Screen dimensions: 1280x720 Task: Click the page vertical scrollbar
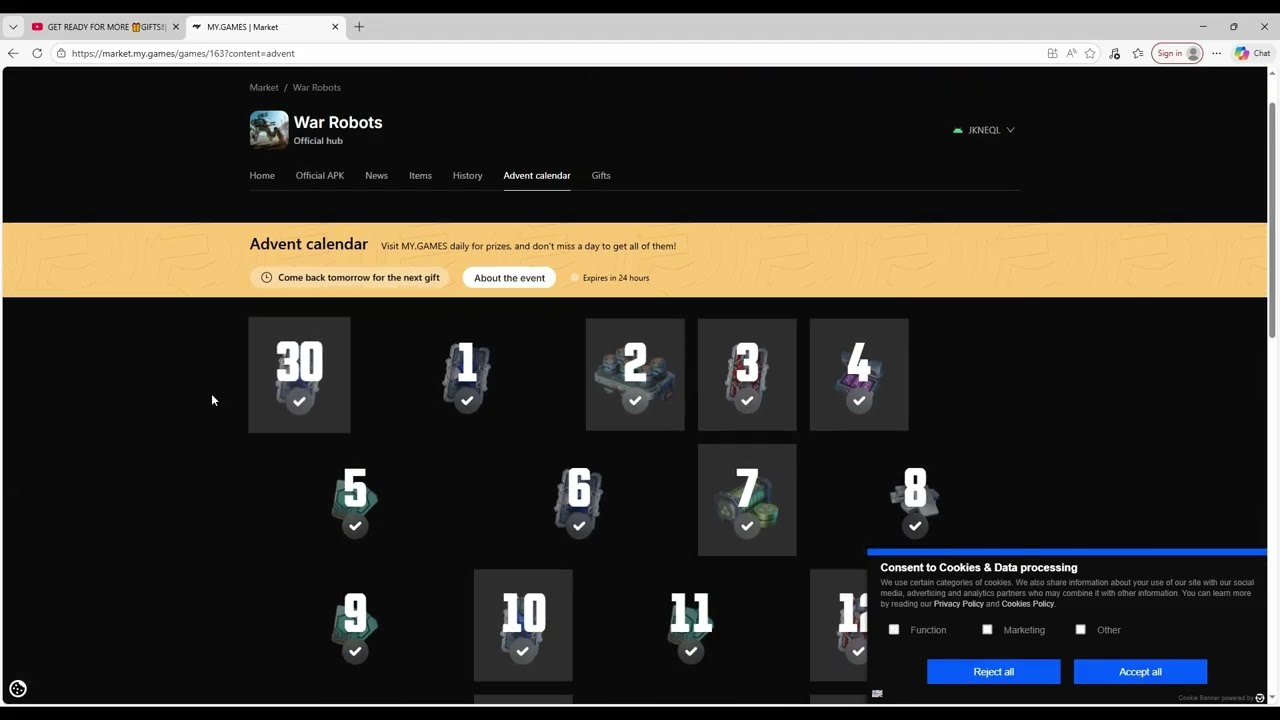tap(1273, 220)
